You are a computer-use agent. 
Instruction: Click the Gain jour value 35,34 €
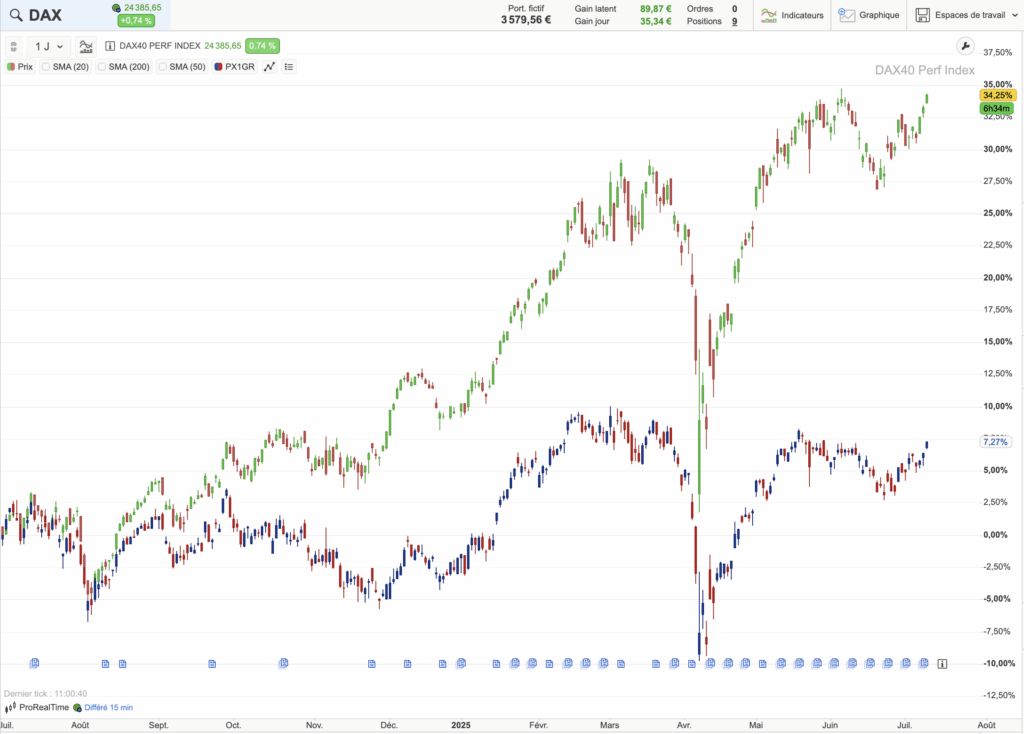[656, 21]
